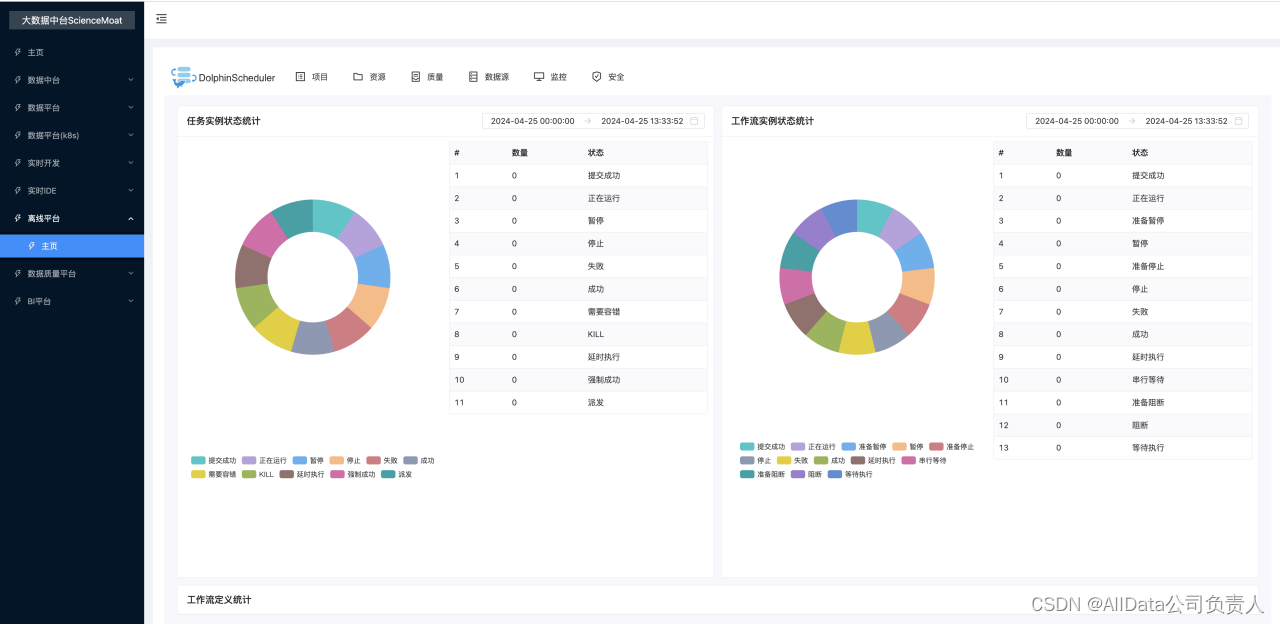Click the DolphinScheduler logo icon

[x=183, y=76]
